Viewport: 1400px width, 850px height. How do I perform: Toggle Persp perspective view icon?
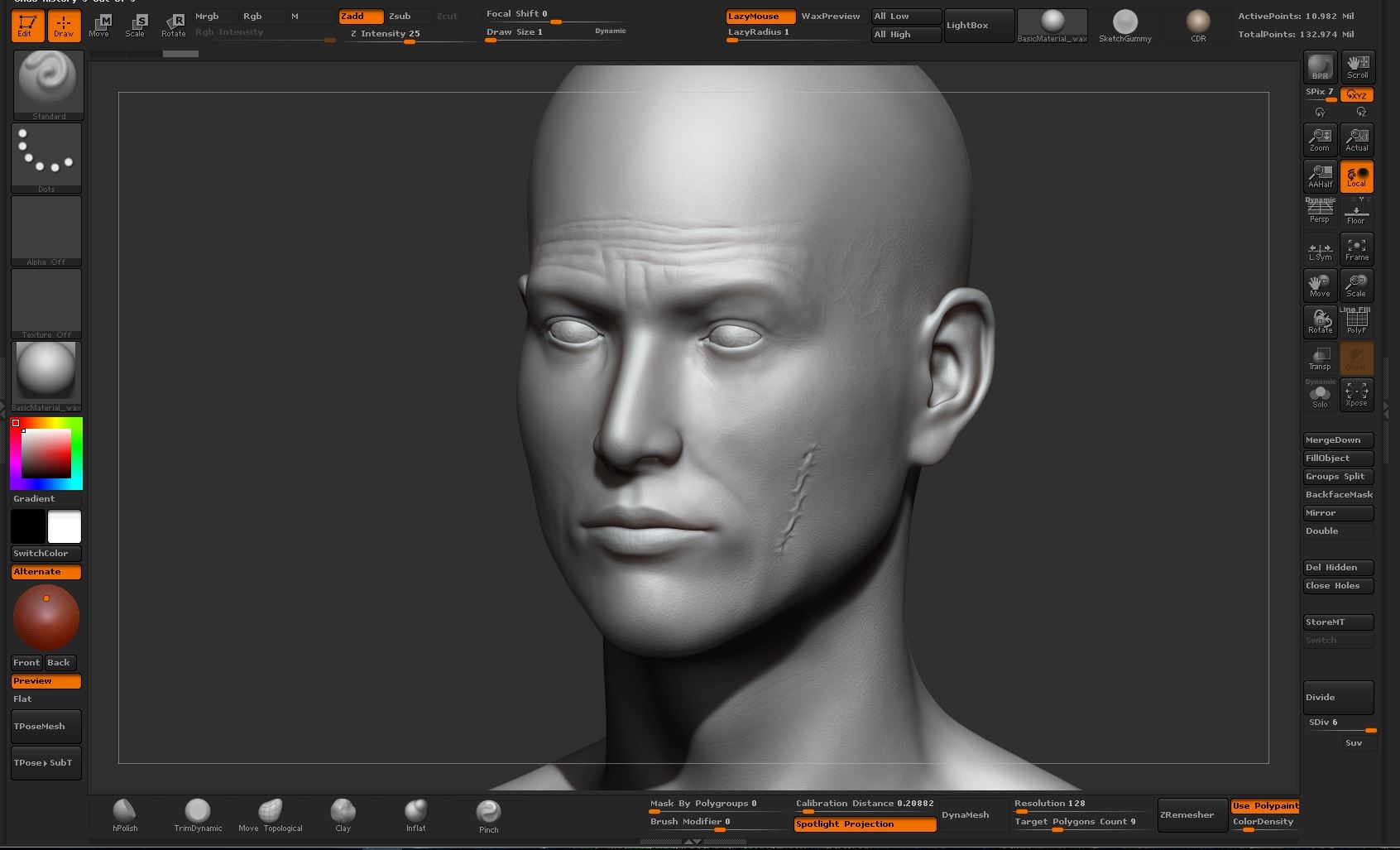1320,213
